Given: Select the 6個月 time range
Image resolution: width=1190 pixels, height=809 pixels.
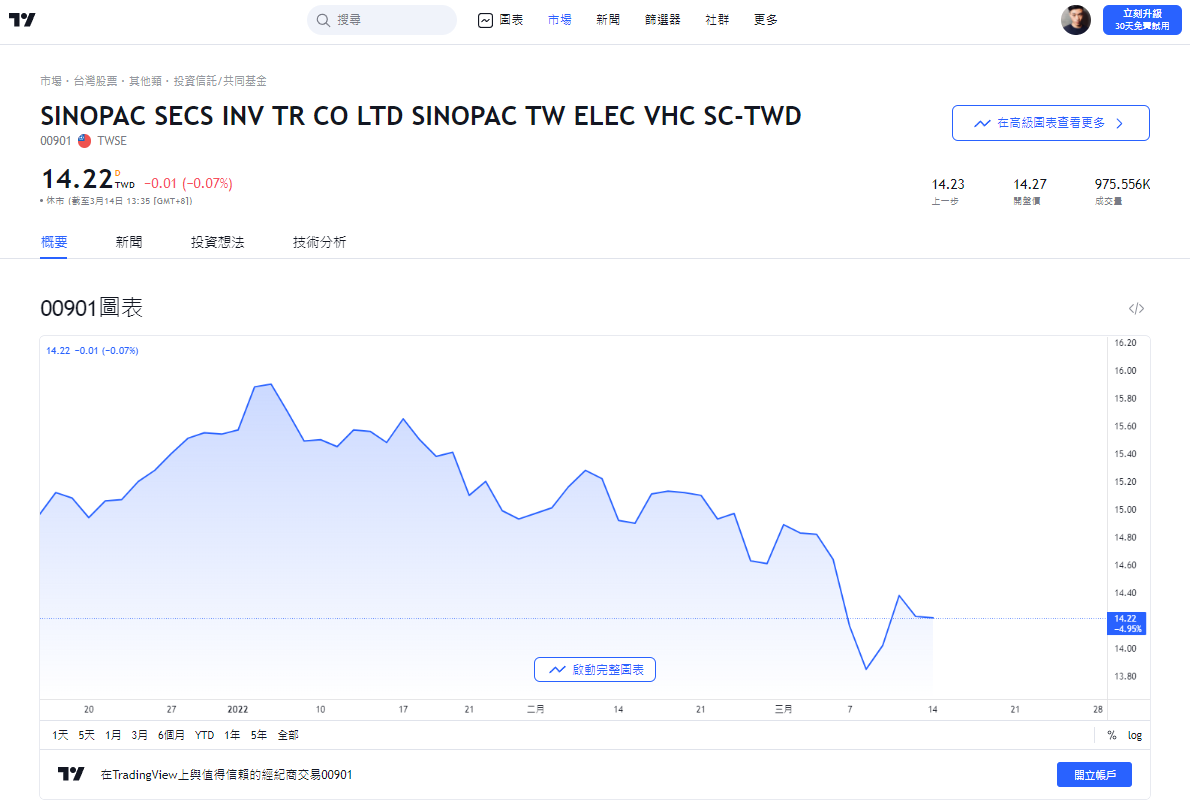Looking at the screenshot, I should click(171, 735).
